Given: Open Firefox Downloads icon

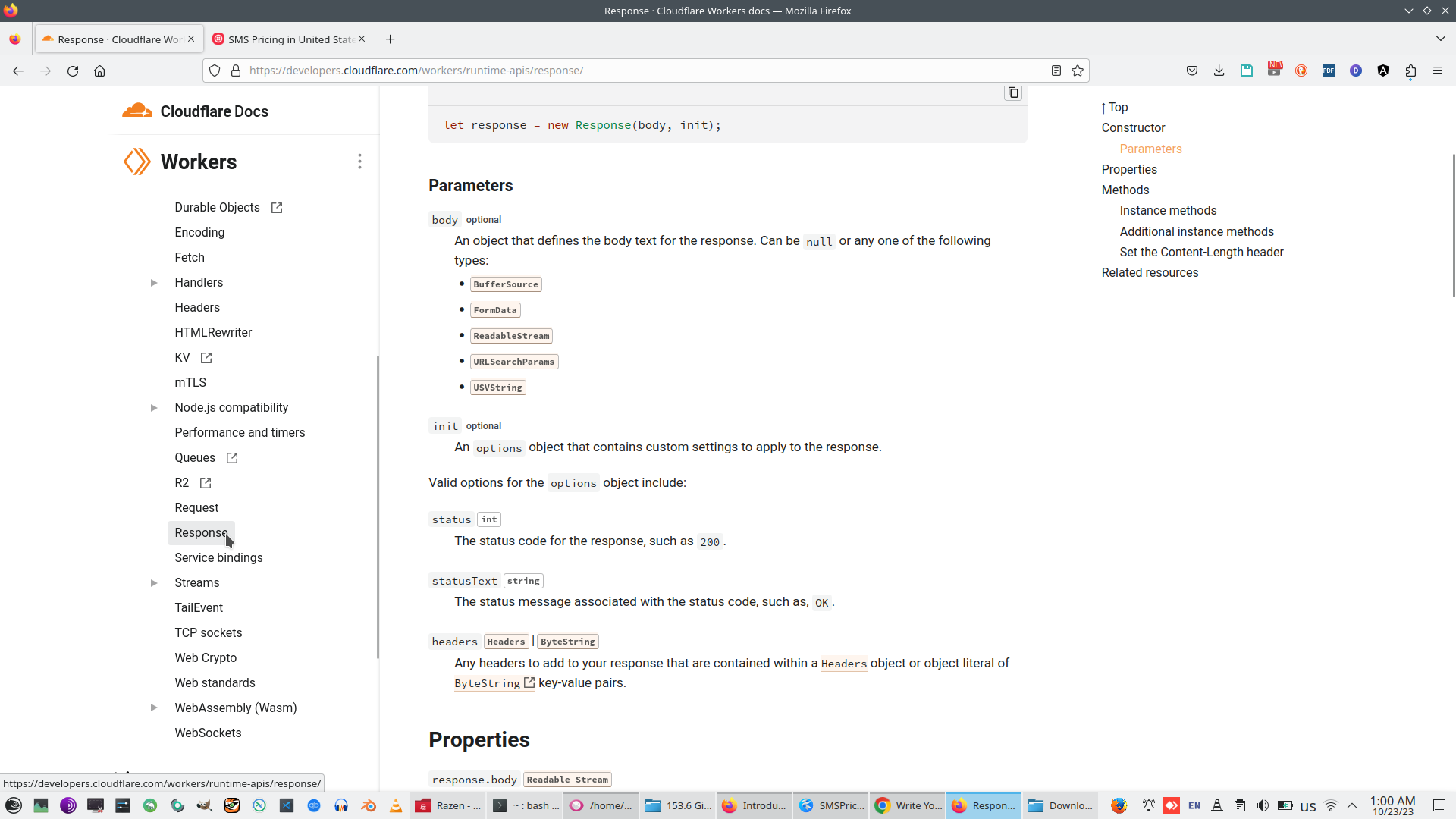Looking at the screenshot, I should 1219,71.
